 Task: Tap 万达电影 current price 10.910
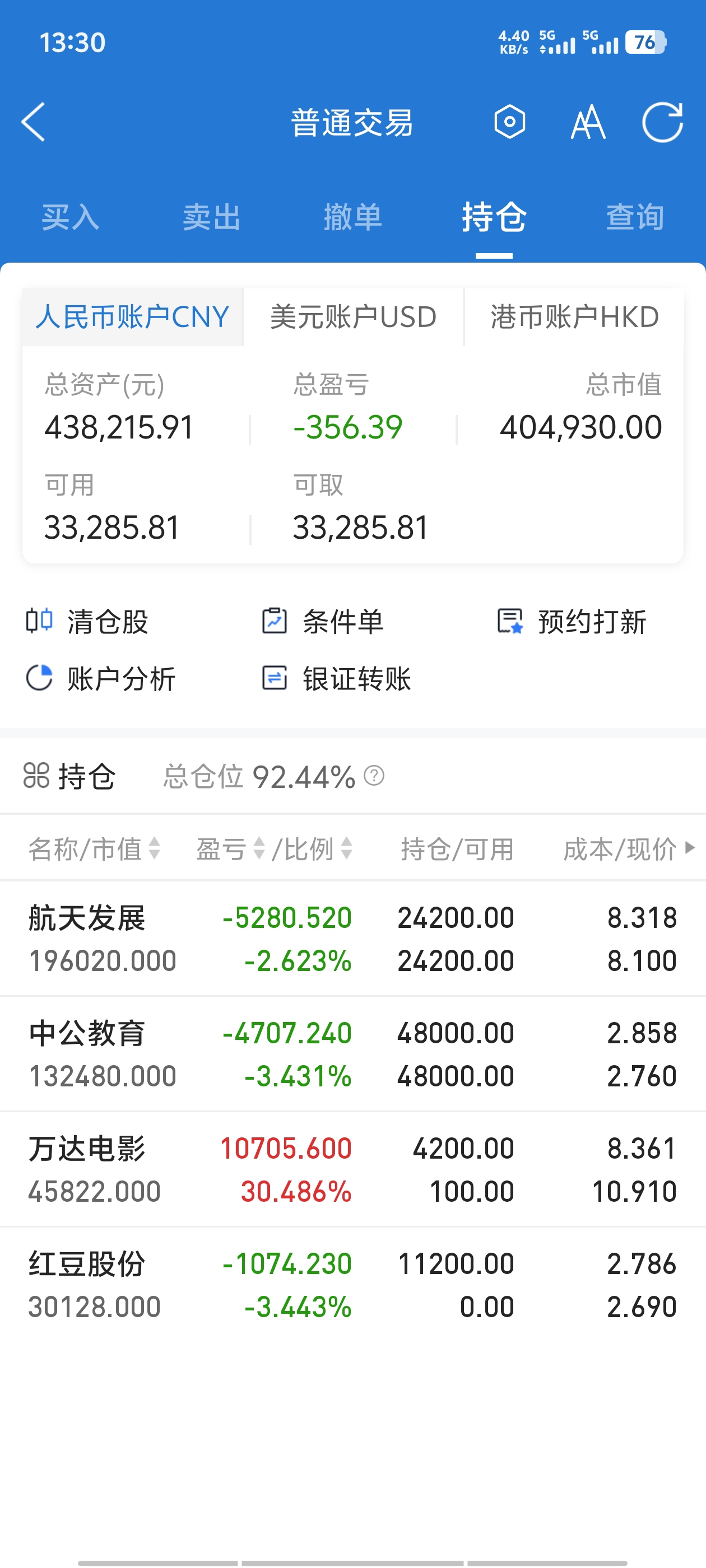pyautogui.click(x=634, y=1191)
